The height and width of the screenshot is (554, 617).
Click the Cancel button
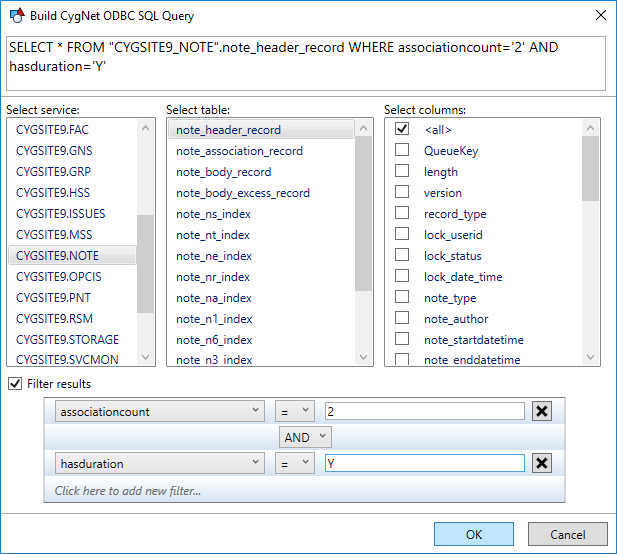pos(567,534)
